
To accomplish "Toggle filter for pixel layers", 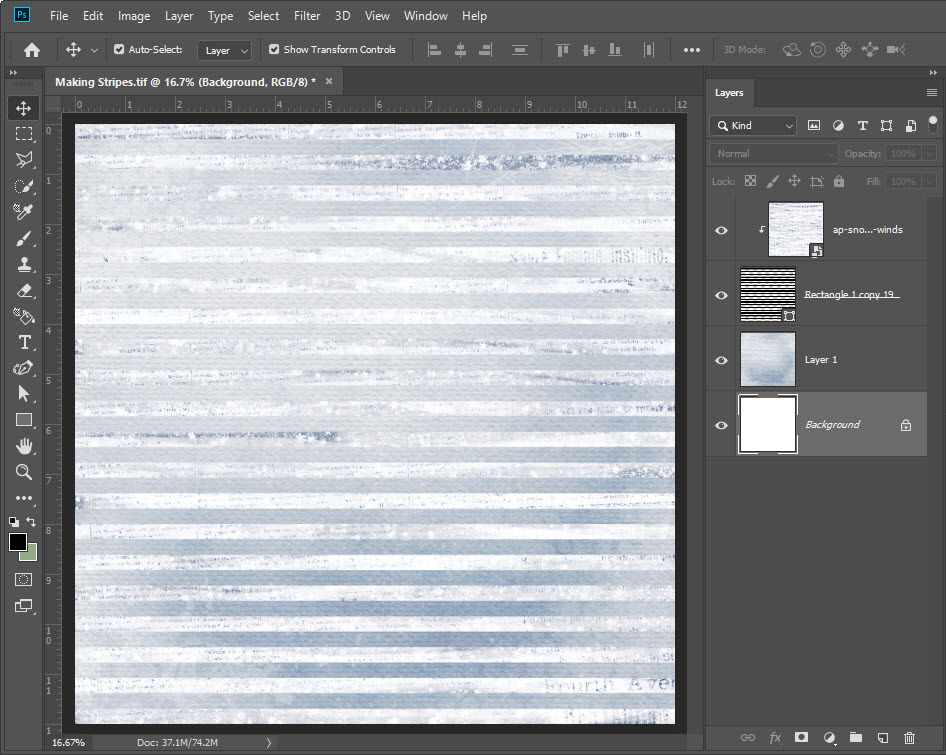I will click(814, 126).
